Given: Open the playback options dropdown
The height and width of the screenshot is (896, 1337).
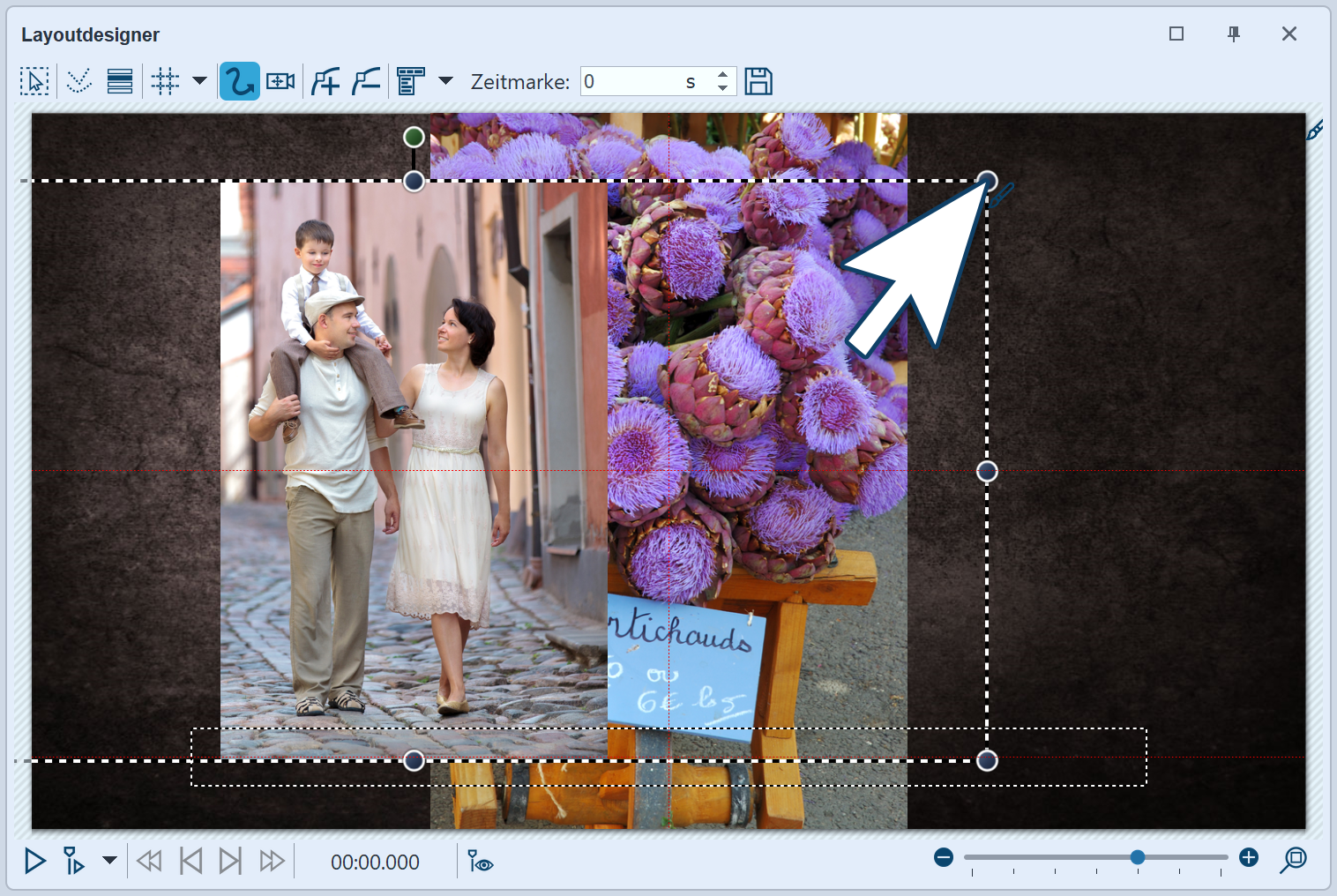Looking at the screenshot, I should (108, 862).
